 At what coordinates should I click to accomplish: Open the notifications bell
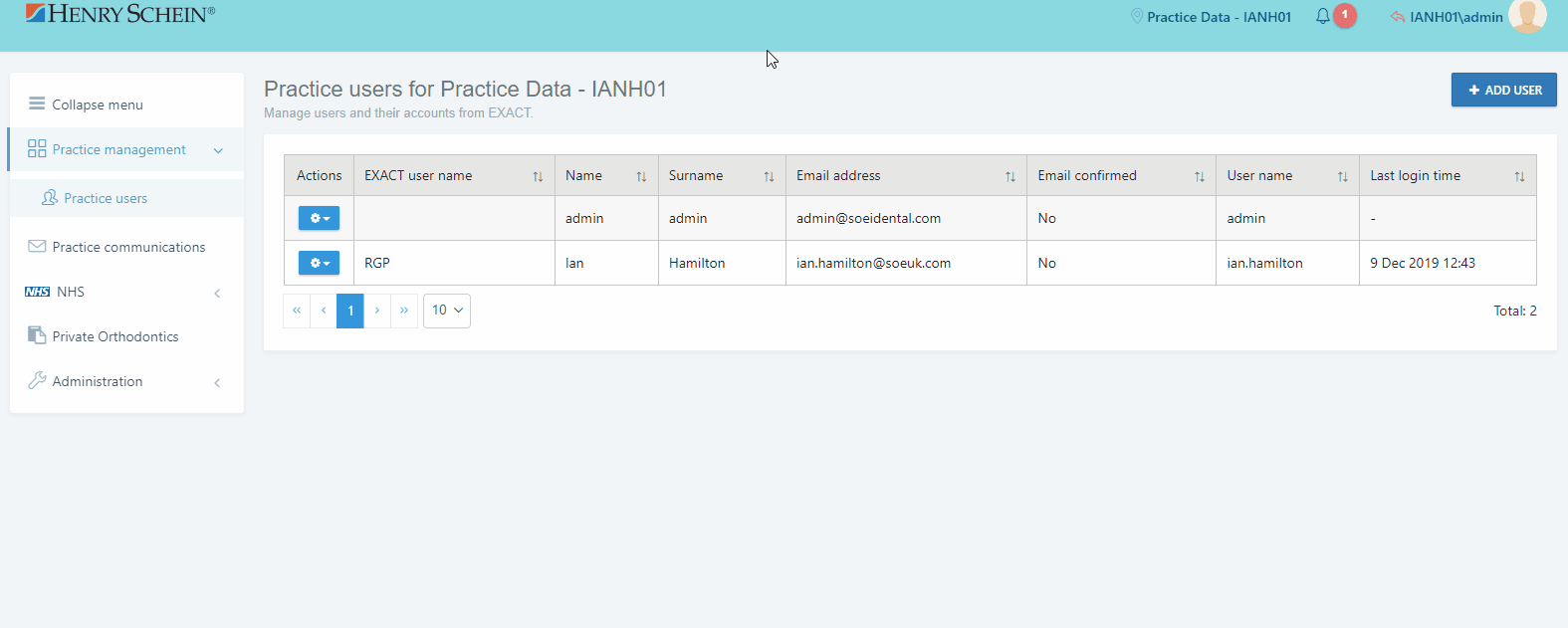pyautogui.click(x=1322, y=16)
